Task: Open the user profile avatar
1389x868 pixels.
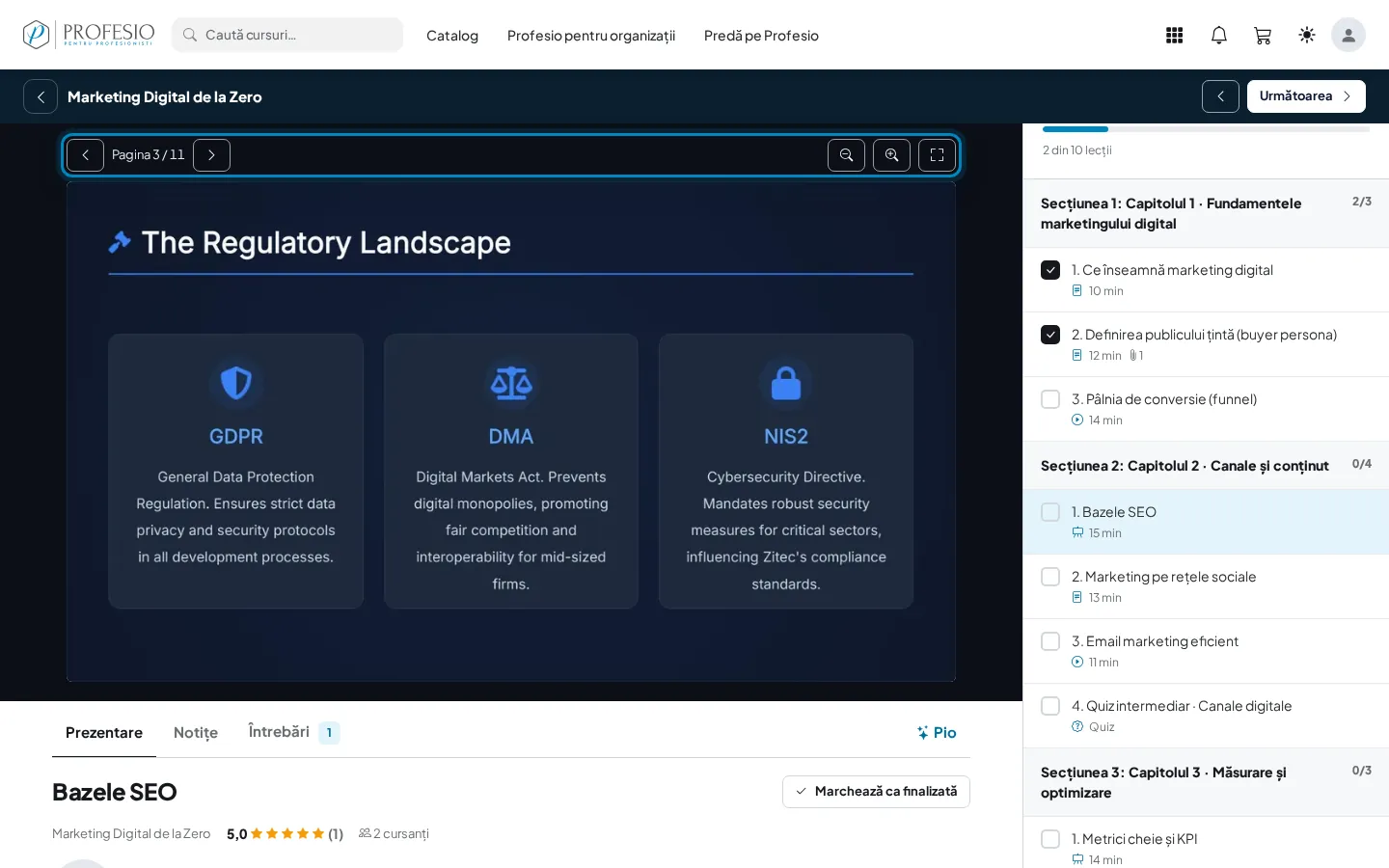Action: pos(1348,35)
